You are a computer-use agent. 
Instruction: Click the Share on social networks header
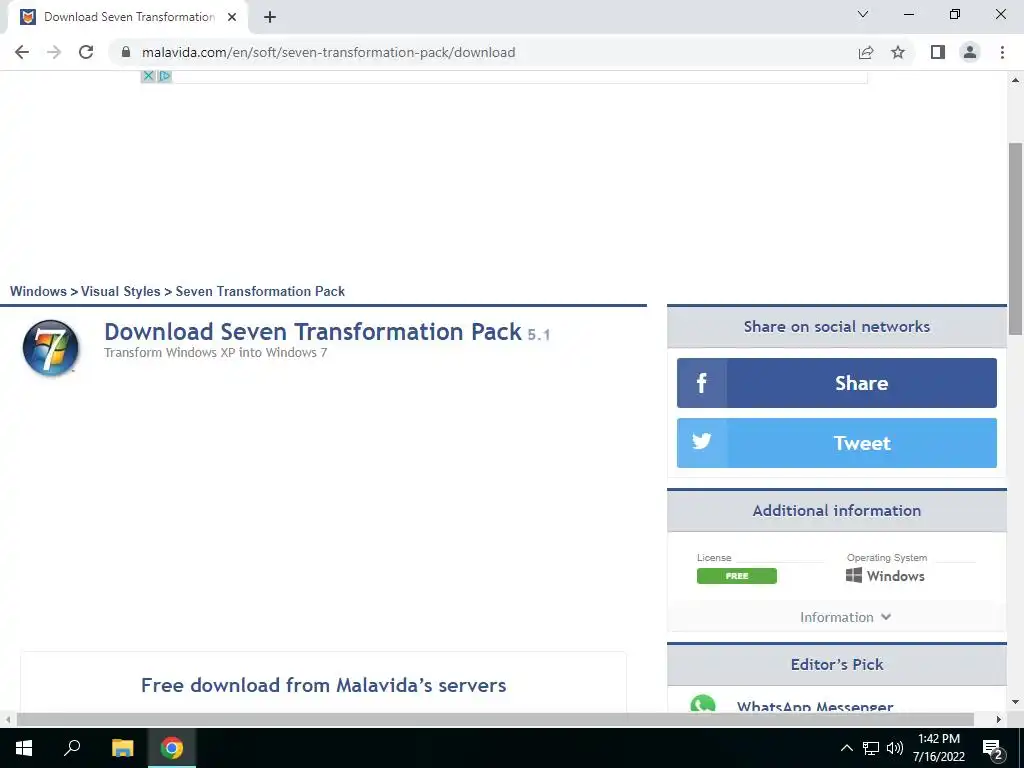pos(837,327)
